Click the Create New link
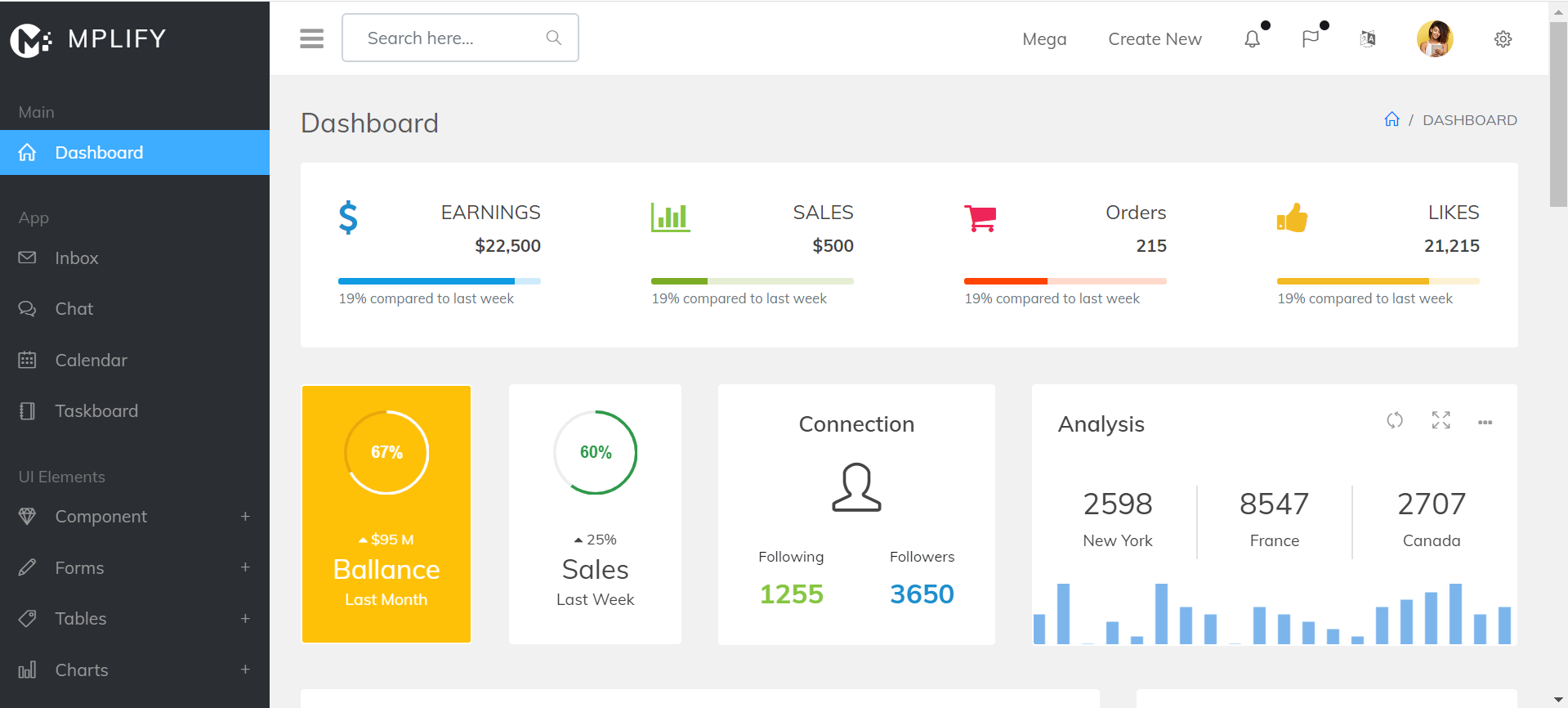This screenshot has height=708, width=1568. (x=1155, y=39)
